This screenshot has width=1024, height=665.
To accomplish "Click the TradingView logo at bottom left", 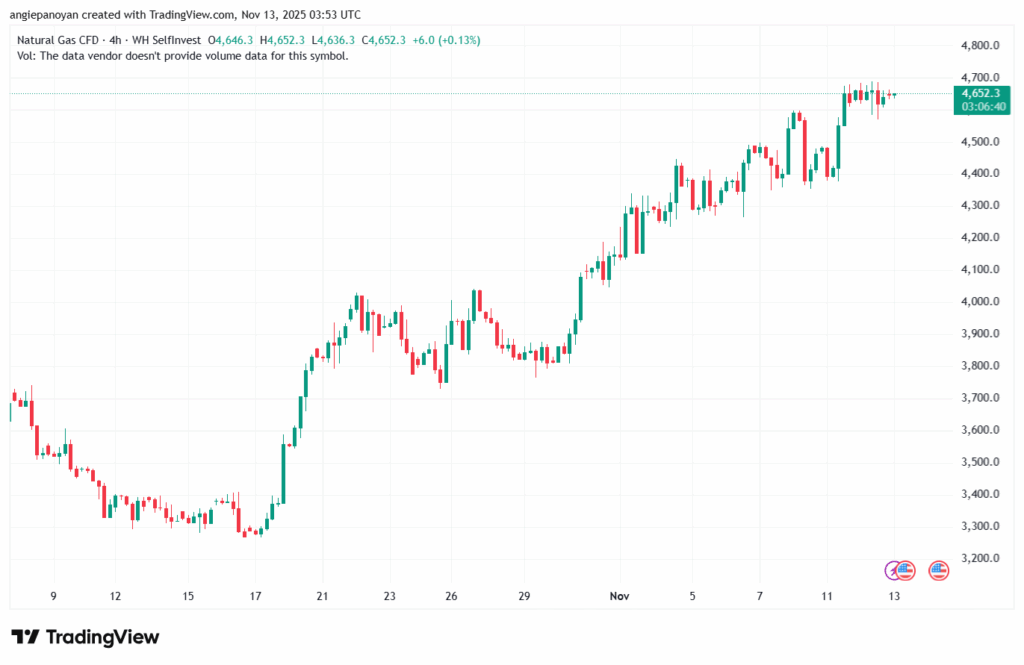I will pyautogui.click(x=85, y=637).
